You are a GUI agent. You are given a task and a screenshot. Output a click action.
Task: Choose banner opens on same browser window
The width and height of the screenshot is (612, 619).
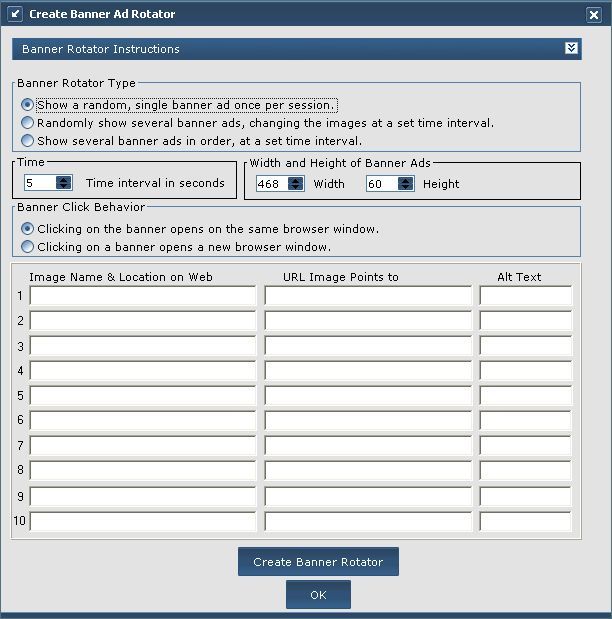(x=28, y=229)
